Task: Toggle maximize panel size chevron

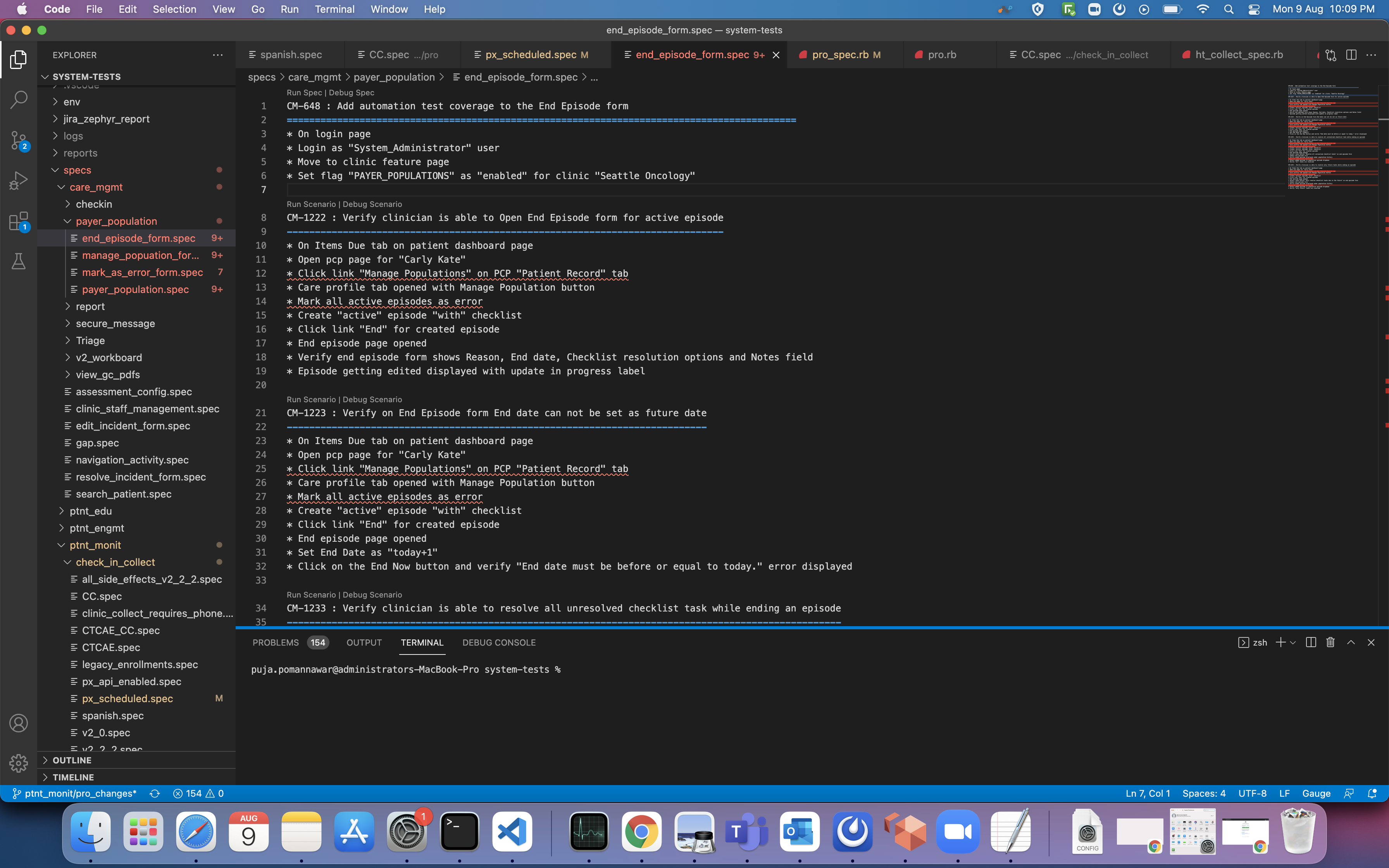Action: click(x=1351, y=642)
